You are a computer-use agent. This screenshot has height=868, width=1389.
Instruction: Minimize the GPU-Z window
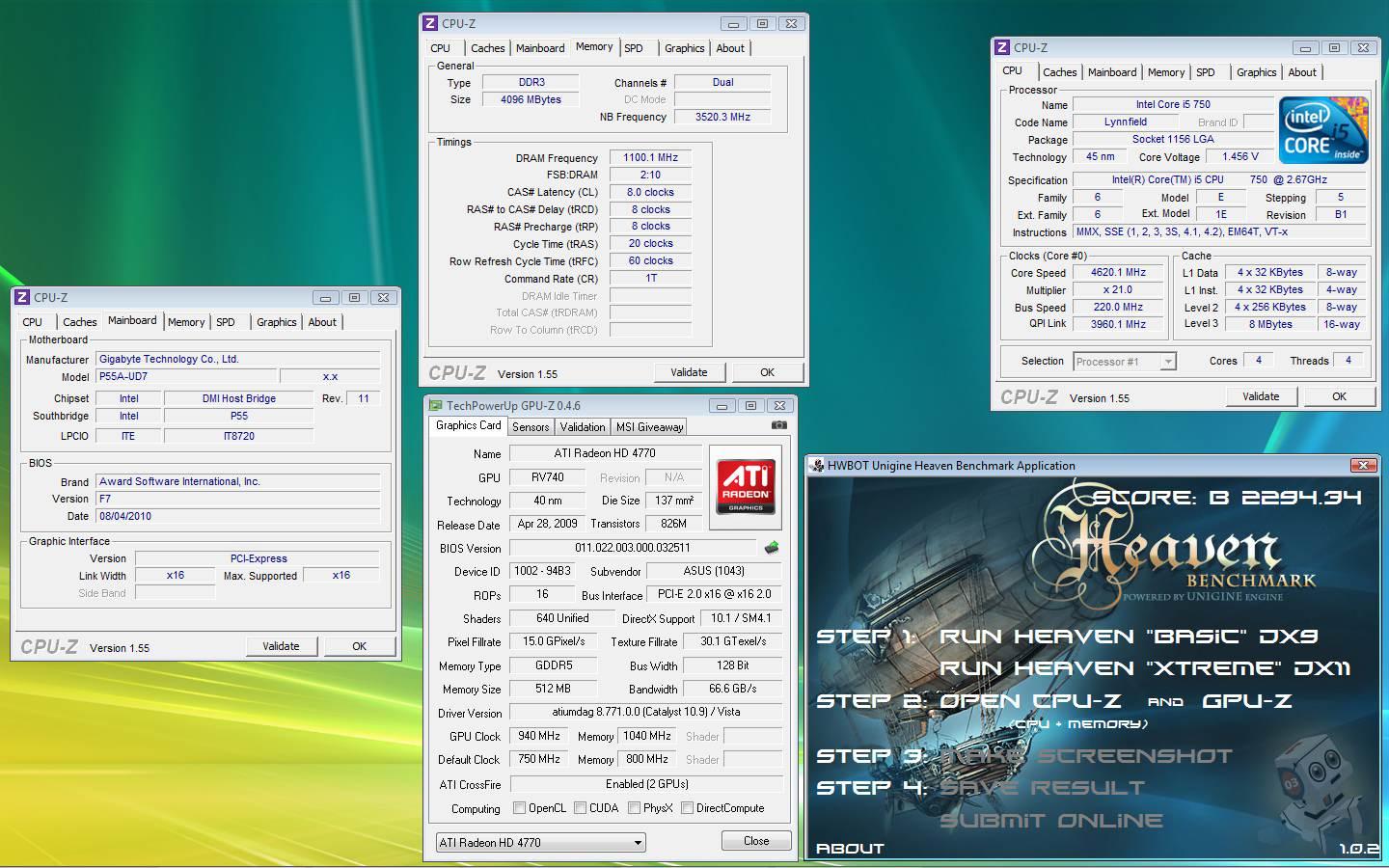722,406
